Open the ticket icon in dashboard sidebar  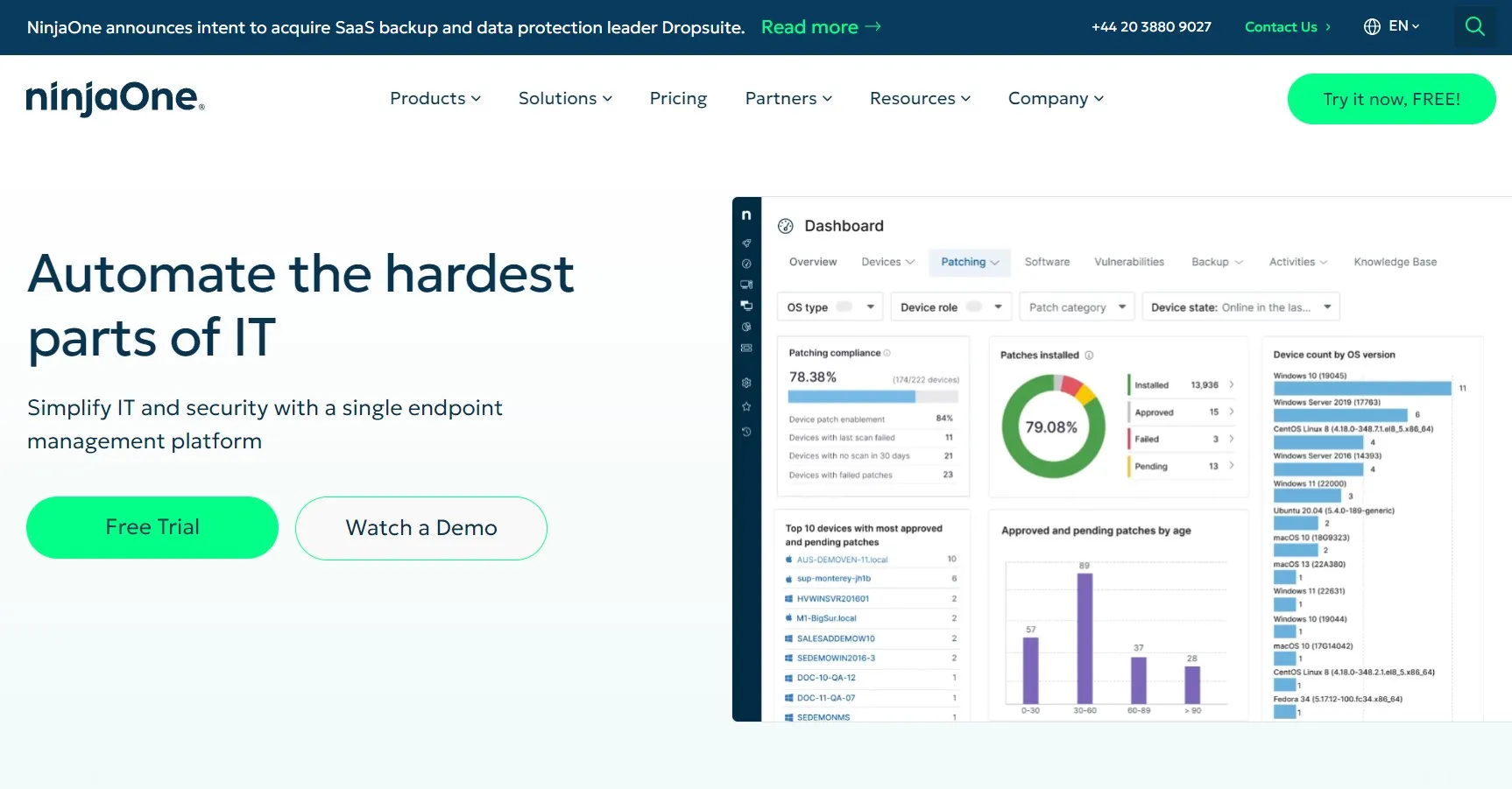coord(746,348)
